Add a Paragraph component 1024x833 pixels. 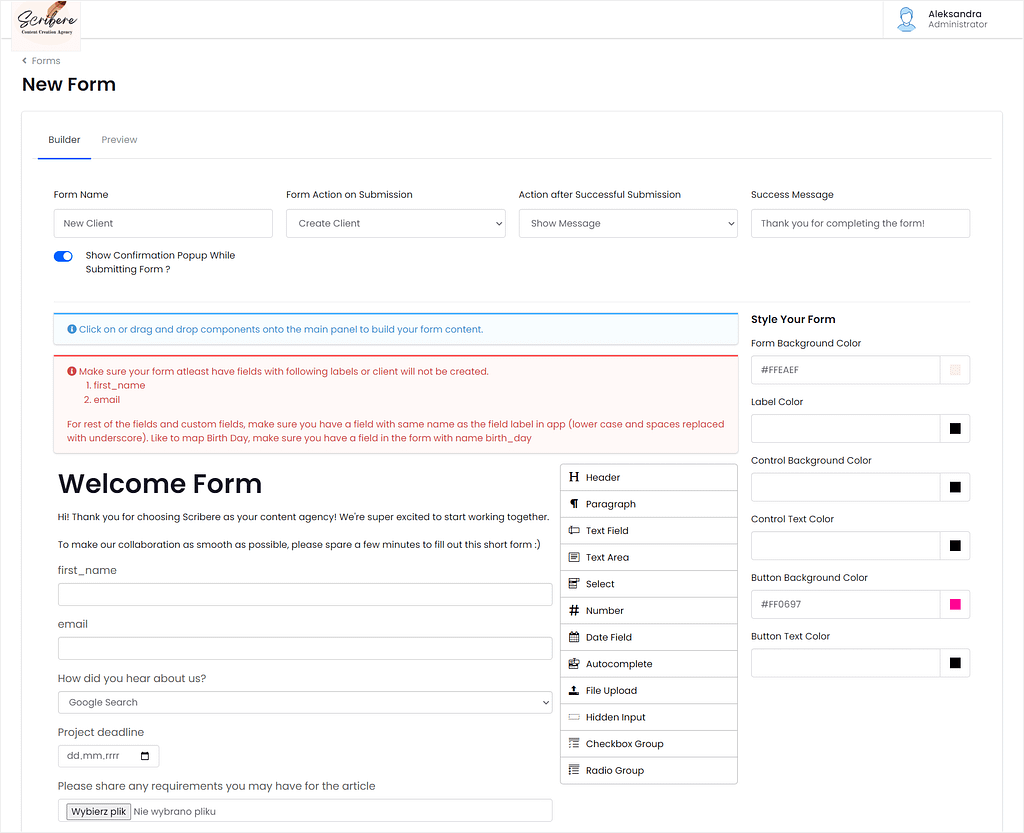(x=648, y=504)
